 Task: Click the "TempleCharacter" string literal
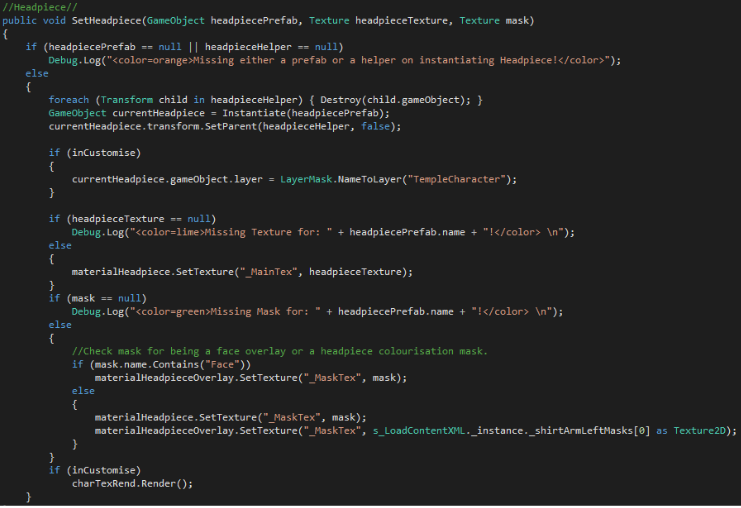coord(457,179)
